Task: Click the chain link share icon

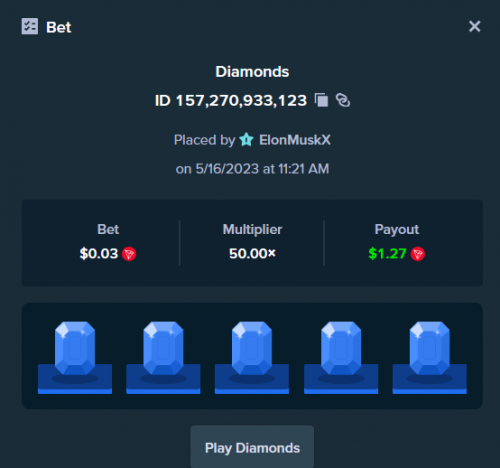Action: point(343,100)
